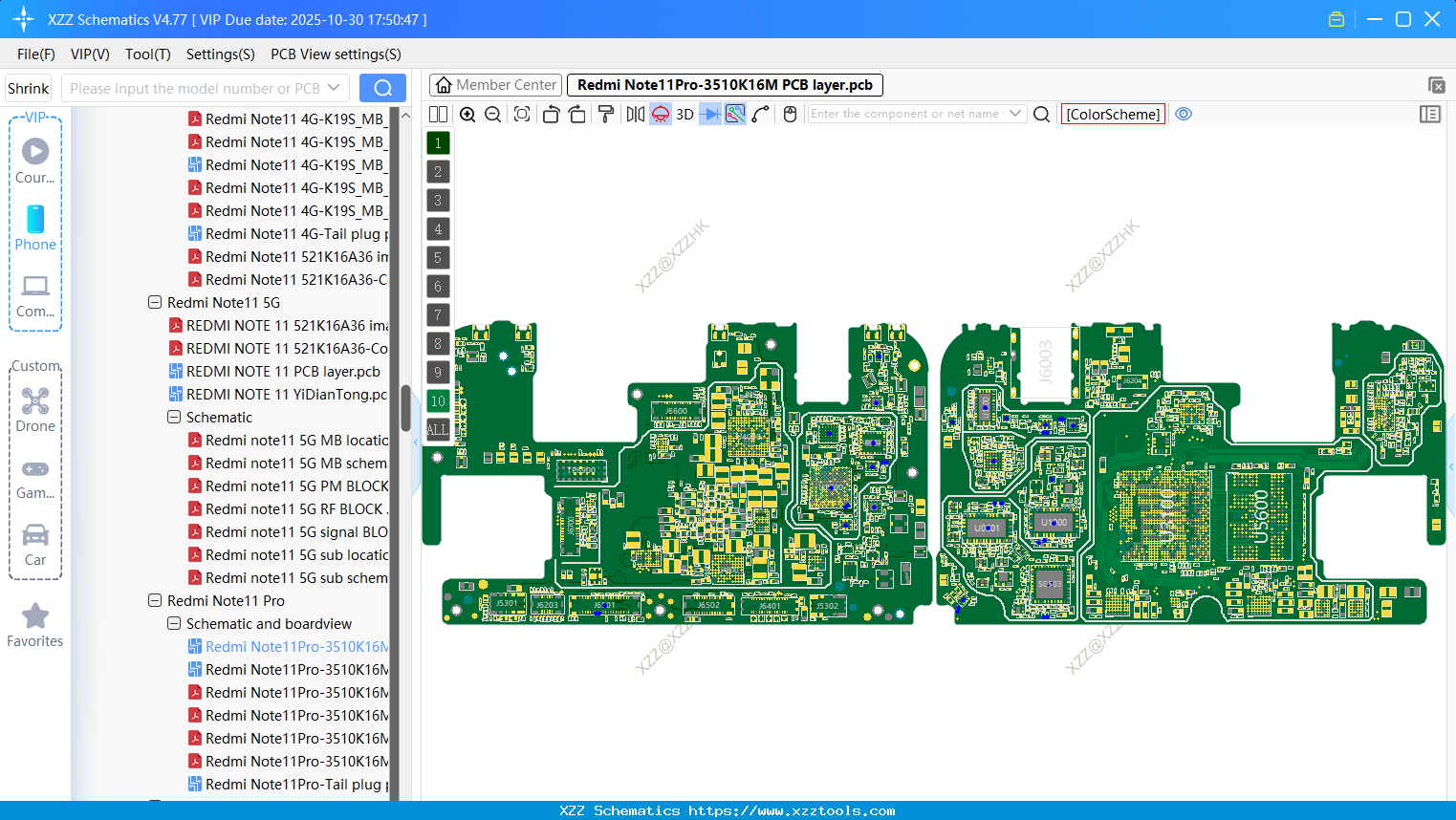The image size is (1456, 820).
Task: Open the Tool(T) menu
Action: coord(147,54)
